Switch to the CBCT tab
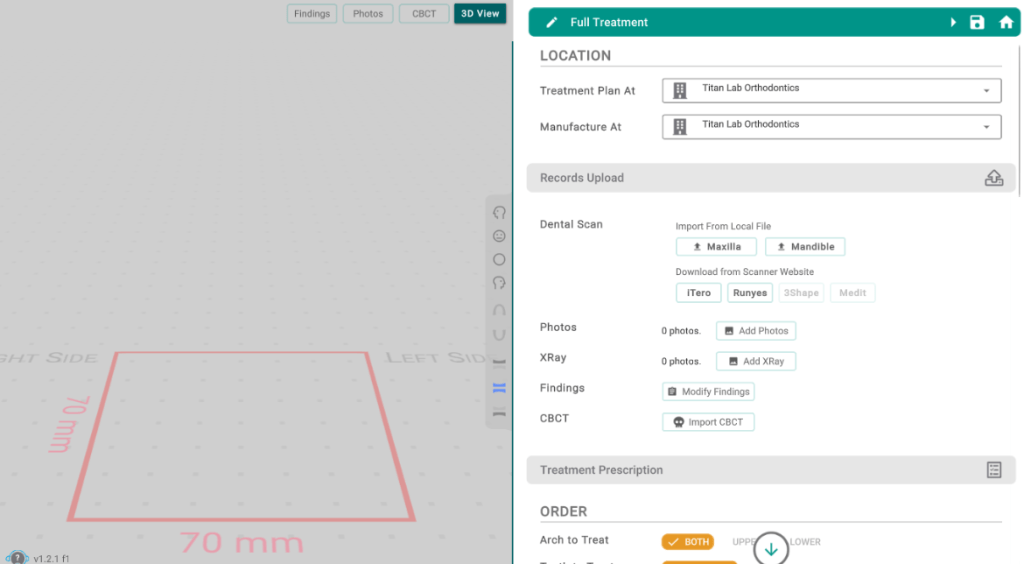The height and width of the screenshot is (564, 1024). [x=424, y=14]
